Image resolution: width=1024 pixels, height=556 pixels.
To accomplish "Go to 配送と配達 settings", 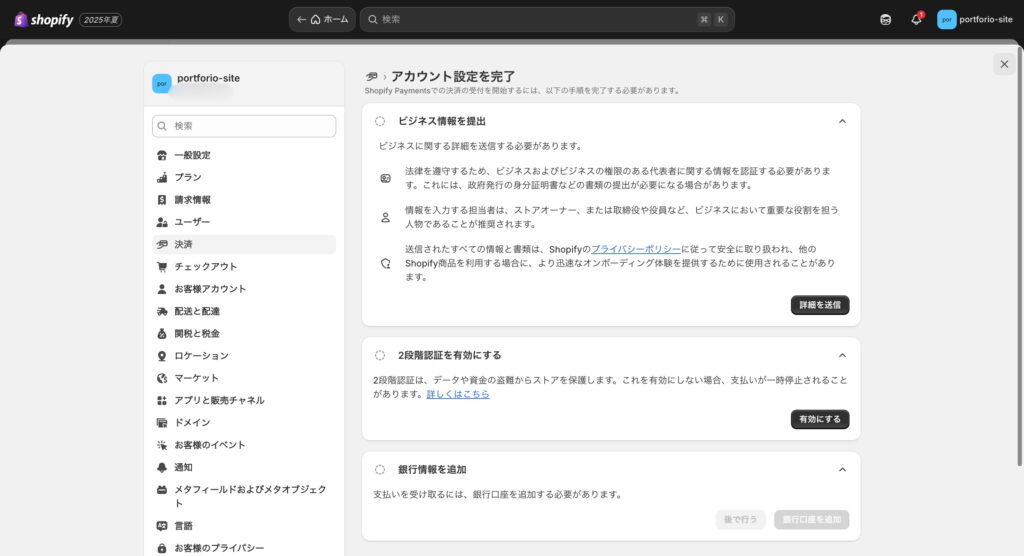I will [198, 311].
